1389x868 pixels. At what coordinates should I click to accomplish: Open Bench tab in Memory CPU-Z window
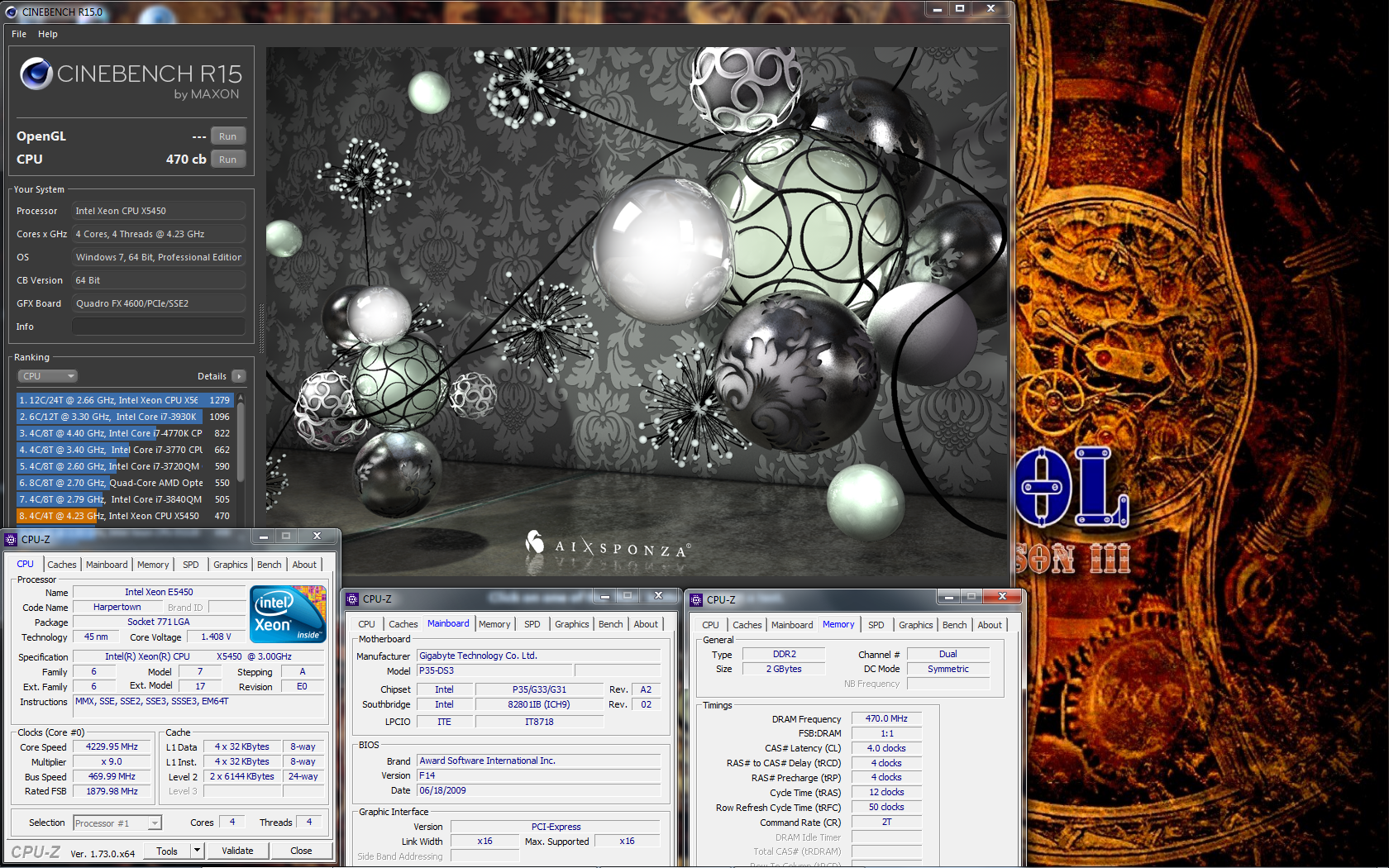pyautogui.click(x=954, y=625)
